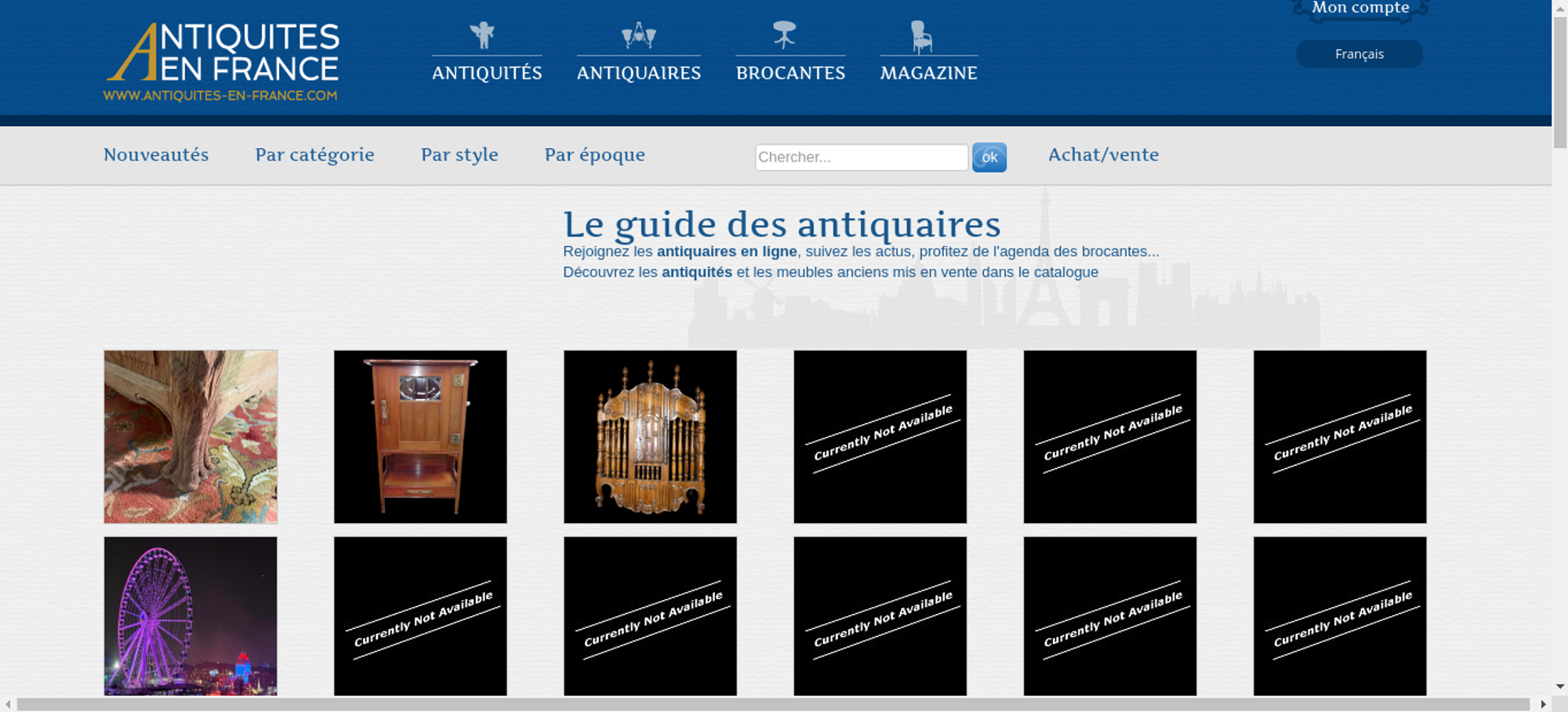Open the wooden cabinet thumbnail
This screenshot has width=1568, height=712.
420,437
